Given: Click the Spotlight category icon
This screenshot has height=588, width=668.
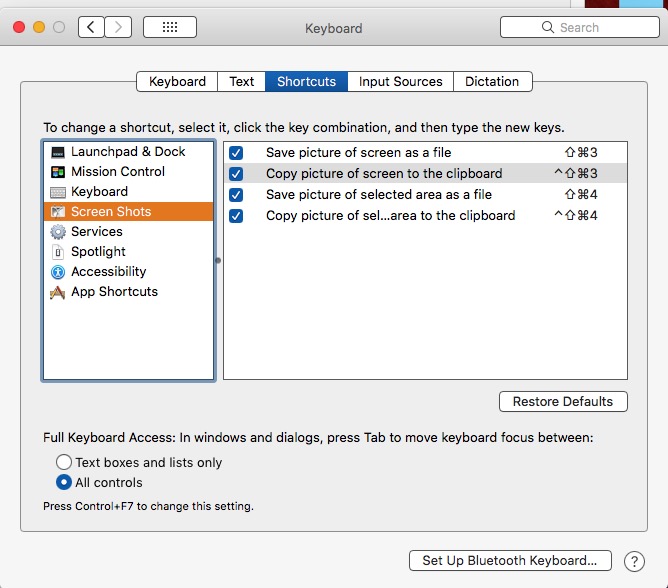Looking at the screenshot, I should (x=58, y=252).
